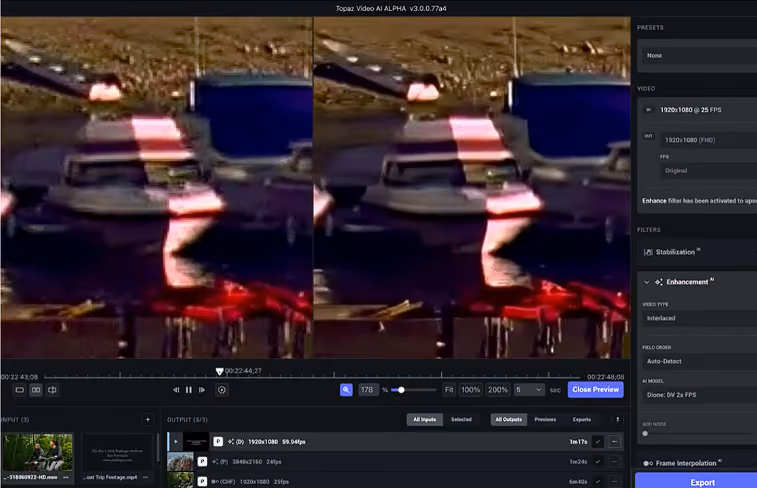Select the All Inputs filter tab

click(x=425, y=419)
